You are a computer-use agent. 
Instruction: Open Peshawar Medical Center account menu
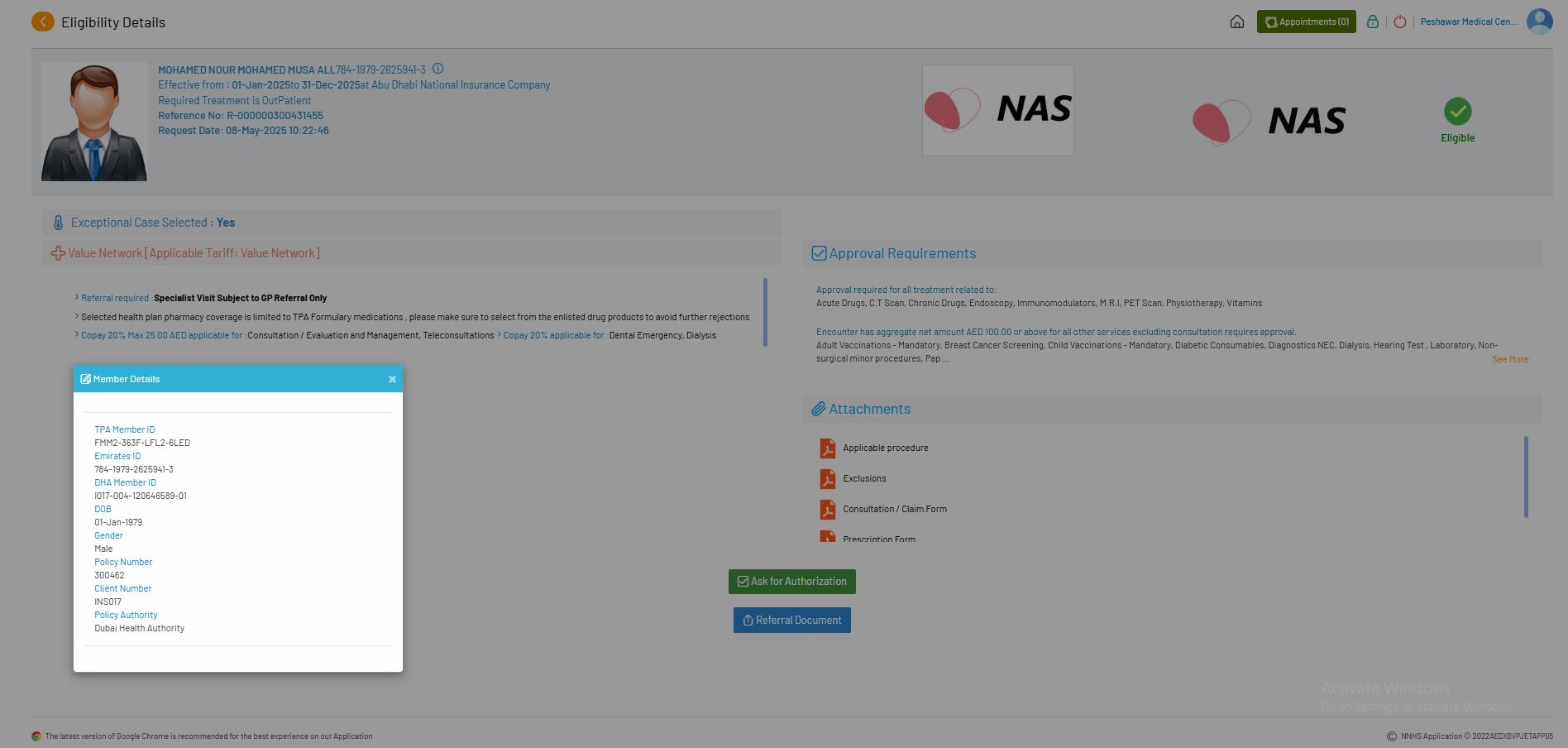pos(1468,22)
